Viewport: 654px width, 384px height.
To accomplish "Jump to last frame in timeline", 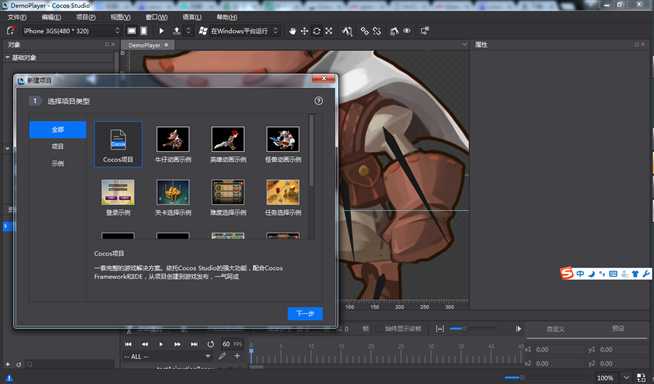I will pos(194,344).
